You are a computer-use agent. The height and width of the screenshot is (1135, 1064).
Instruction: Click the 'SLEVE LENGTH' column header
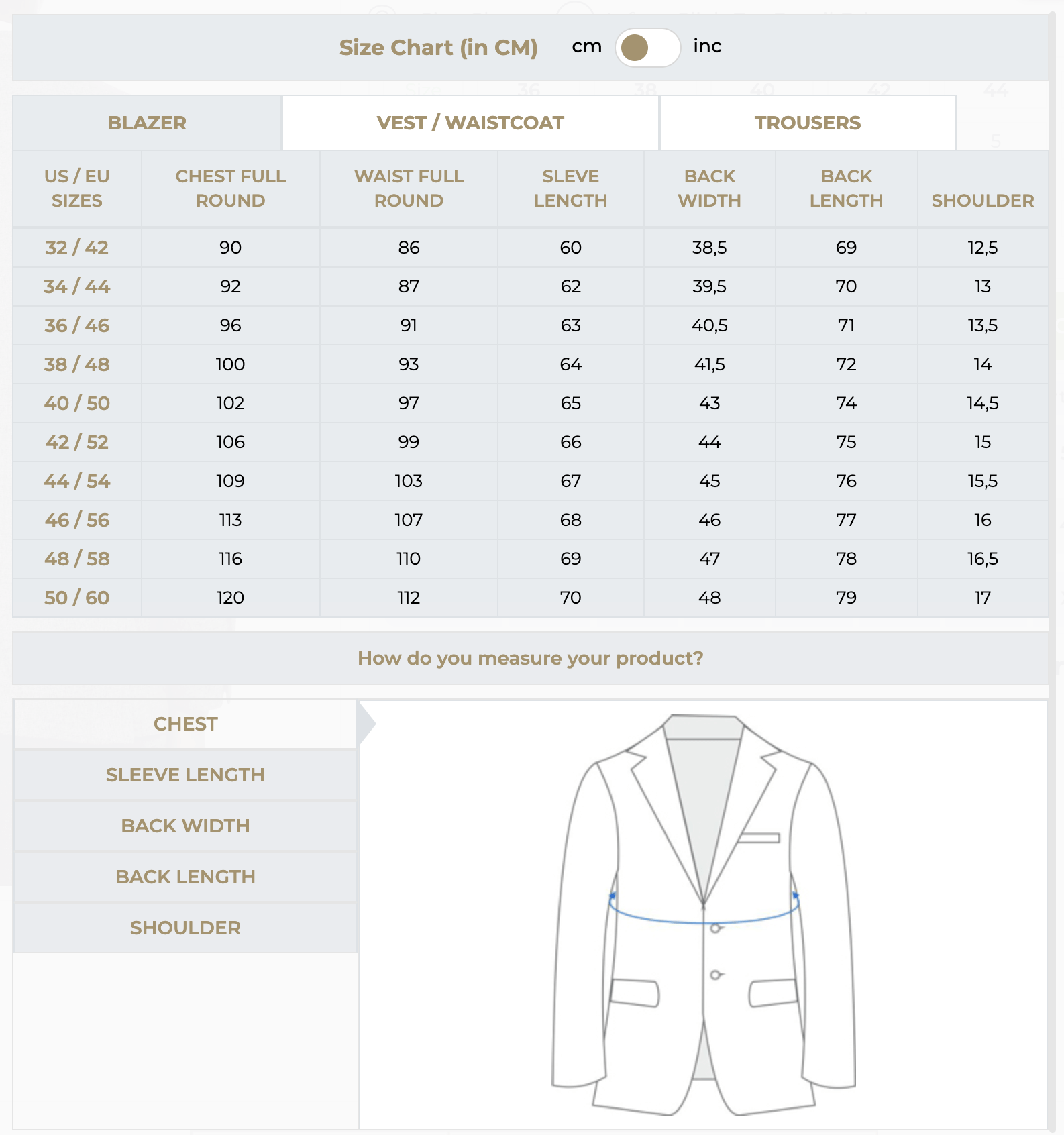571,188
